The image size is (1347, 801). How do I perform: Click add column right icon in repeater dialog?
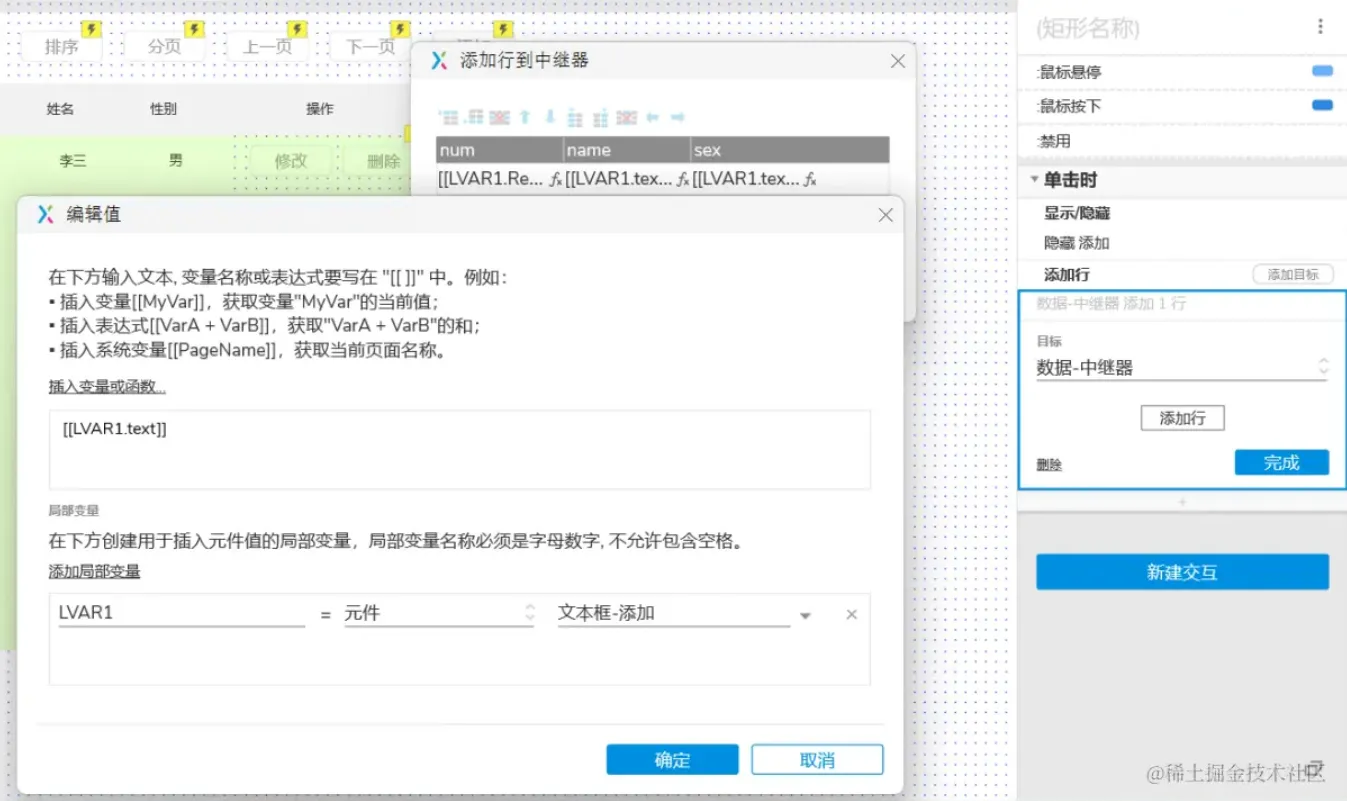[601, 117]
